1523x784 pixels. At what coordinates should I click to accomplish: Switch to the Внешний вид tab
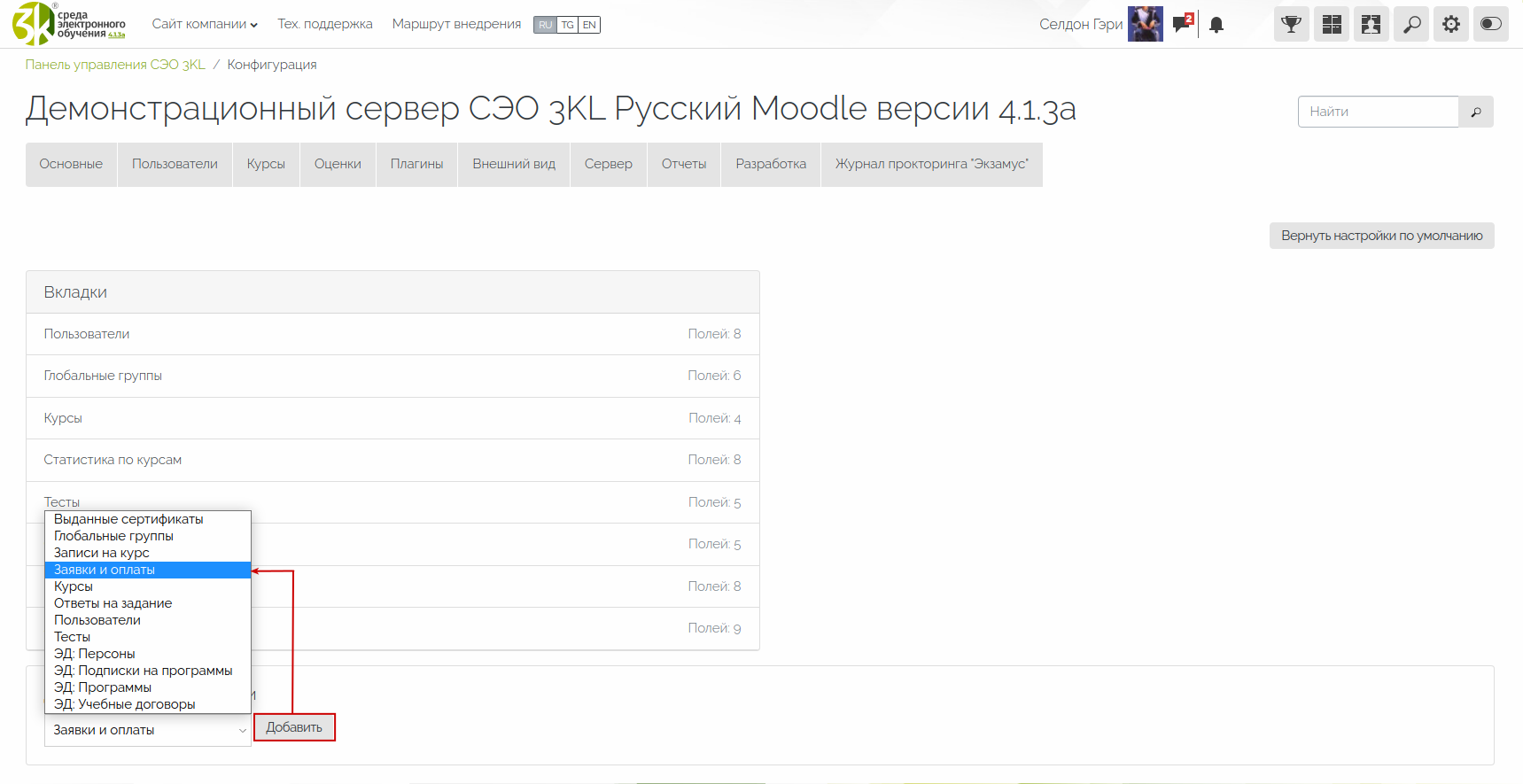point(514,164)
